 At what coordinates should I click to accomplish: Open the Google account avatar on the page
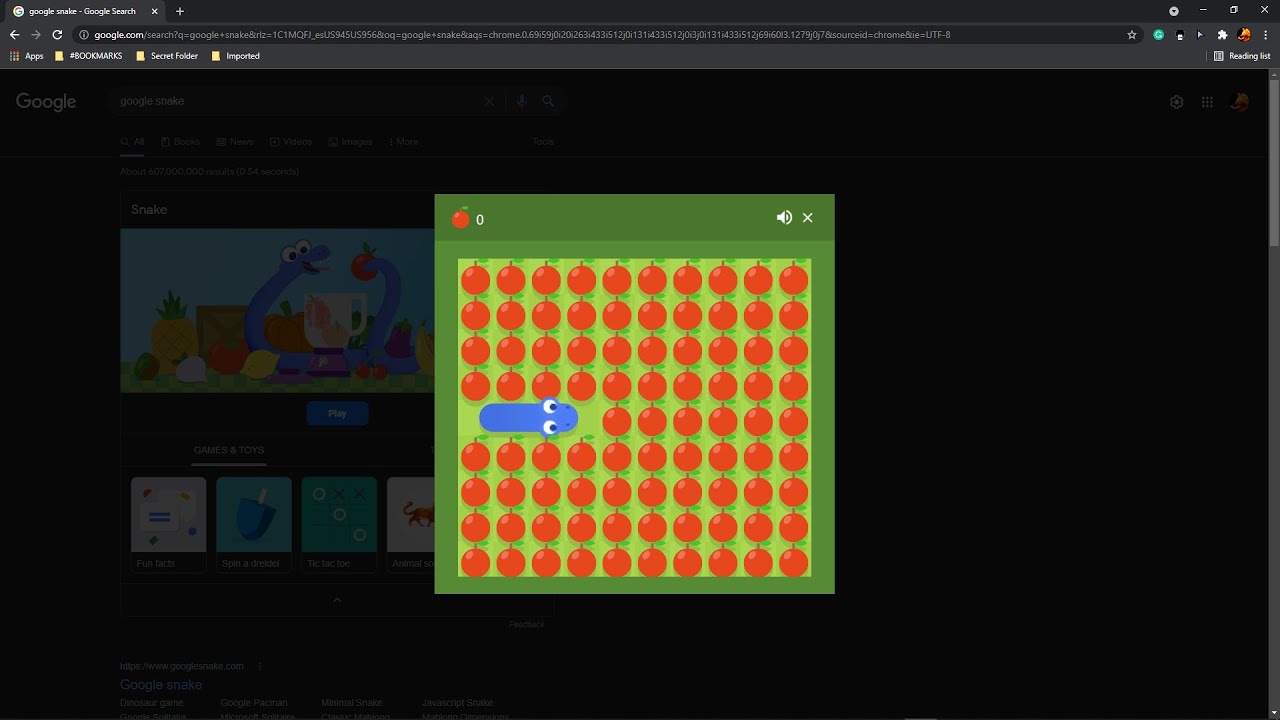(1239, 102)
